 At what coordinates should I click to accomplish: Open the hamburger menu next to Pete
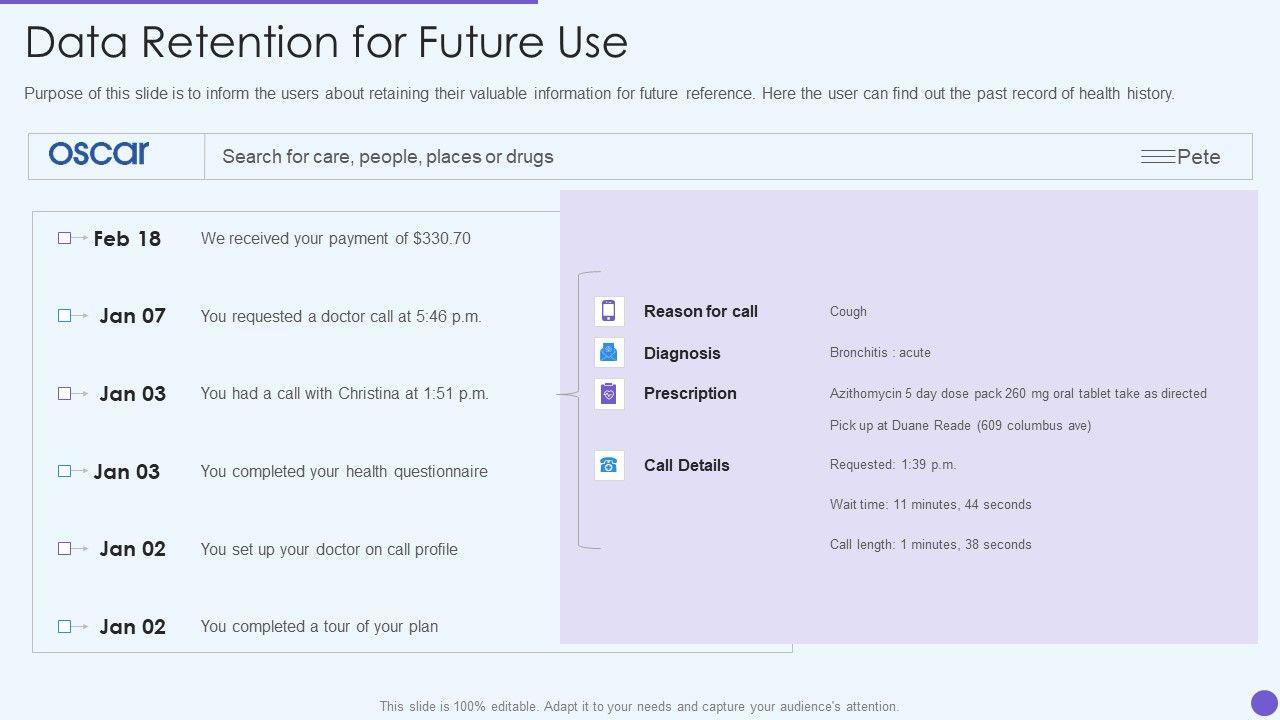(1157, 157)
